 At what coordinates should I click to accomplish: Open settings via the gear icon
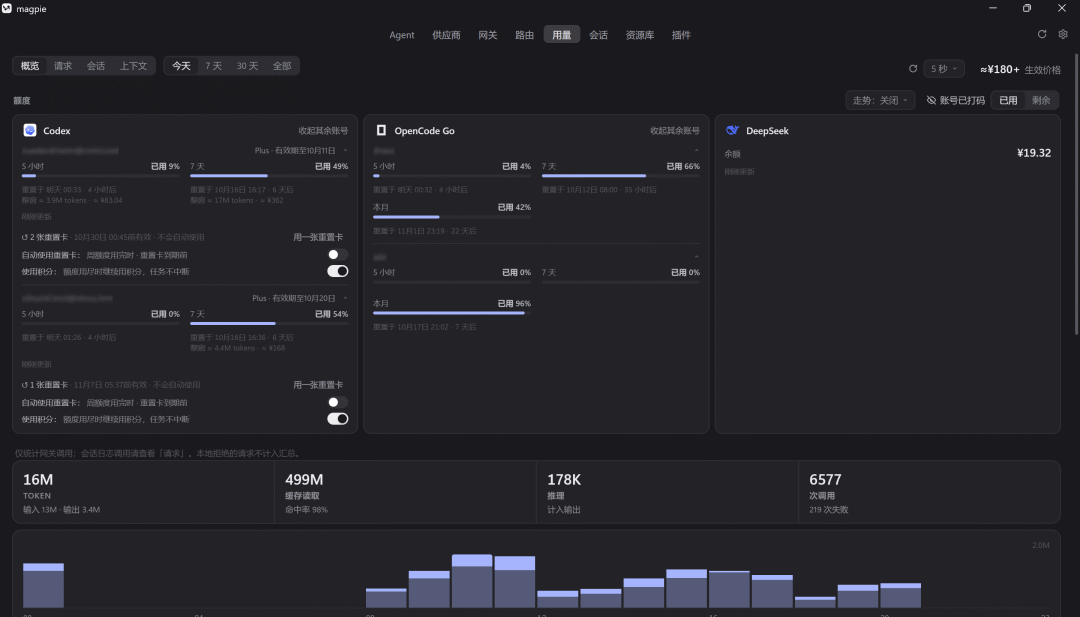click(1063, 34)
